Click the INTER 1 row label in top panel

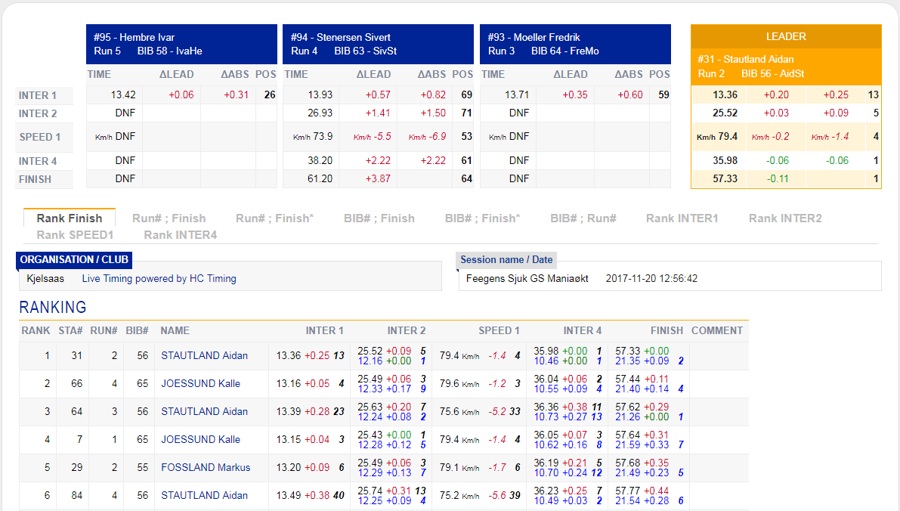37,95
